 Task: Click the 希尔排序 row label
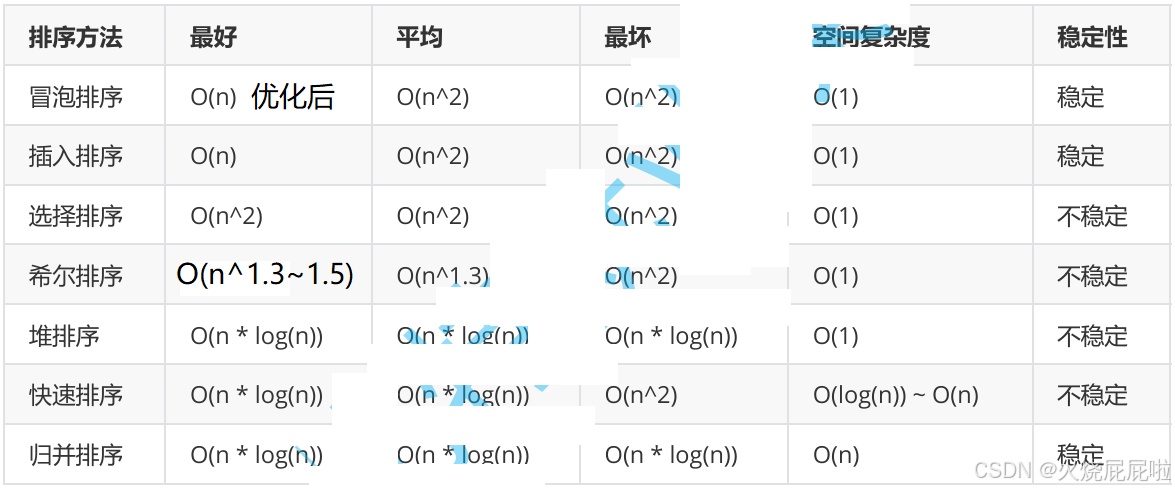[x=75, y=276]
